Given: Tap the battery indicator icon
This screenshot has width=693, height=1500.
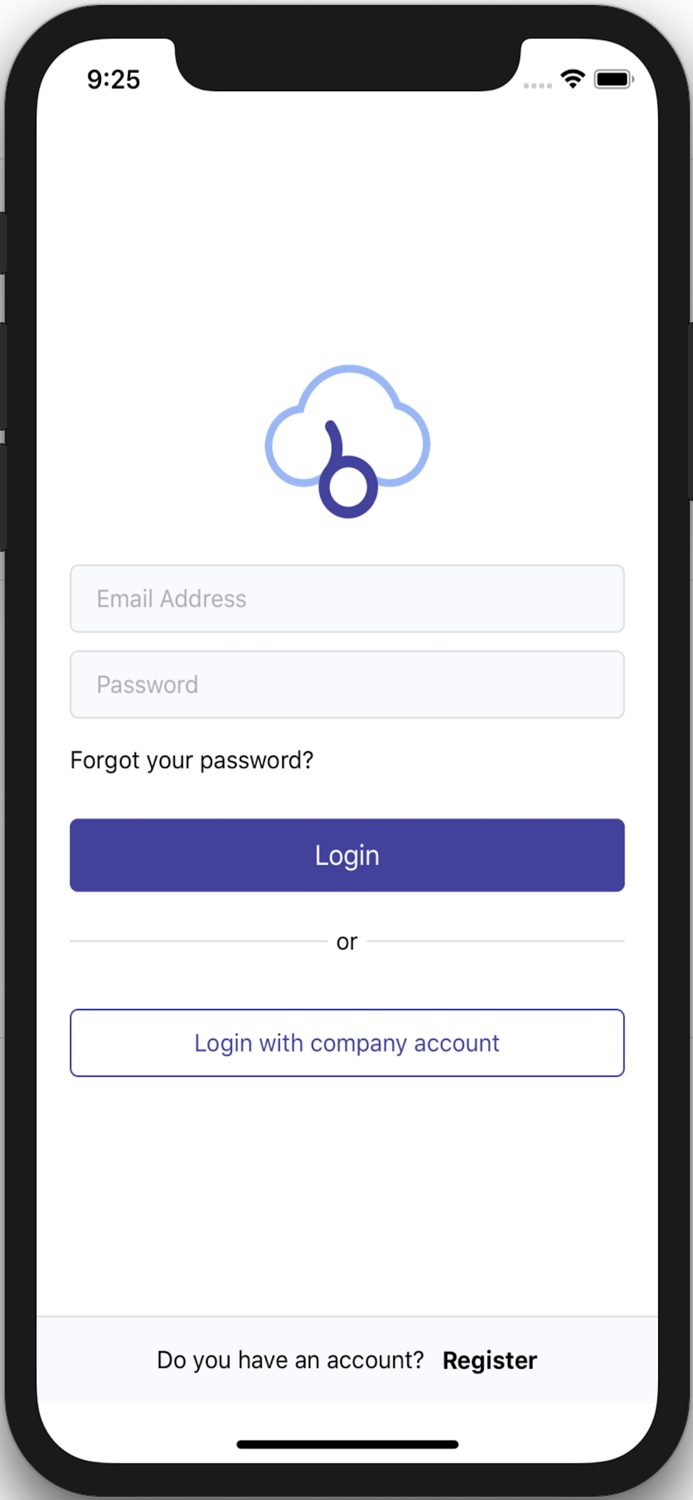Looking at the screenshot, I should pos(613,79).
